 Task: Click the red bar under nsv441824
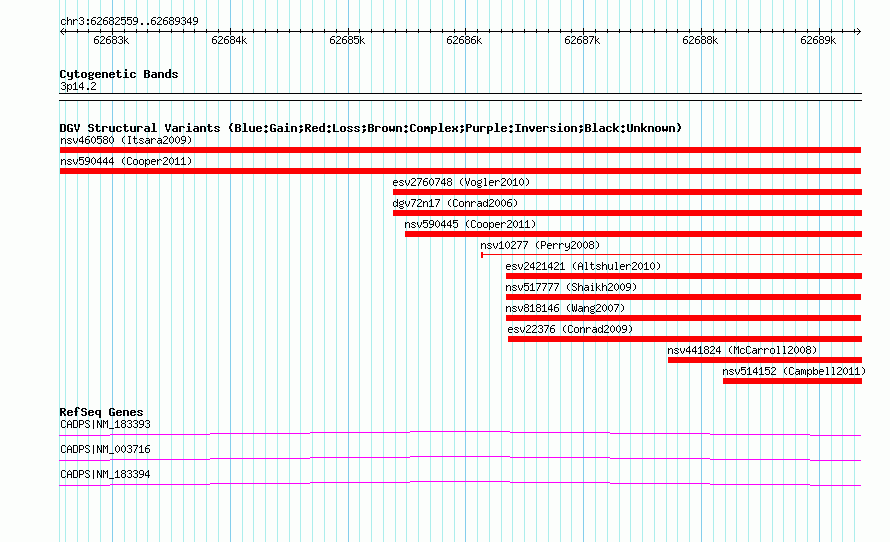coord(765,360)
